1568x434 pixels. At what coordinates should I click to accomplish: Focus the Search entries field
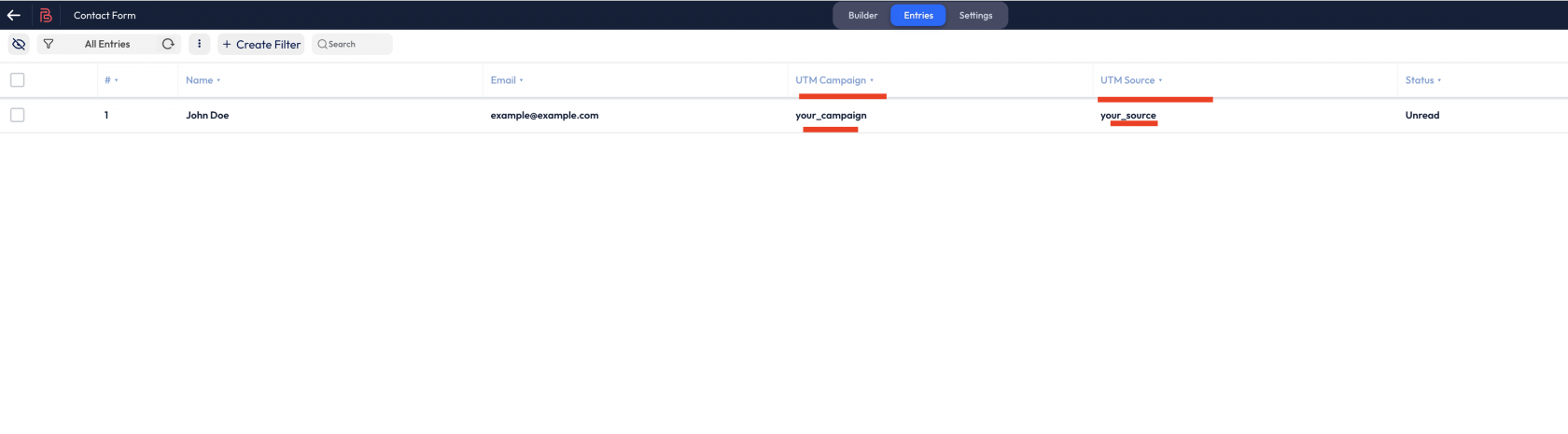[353, 44]
